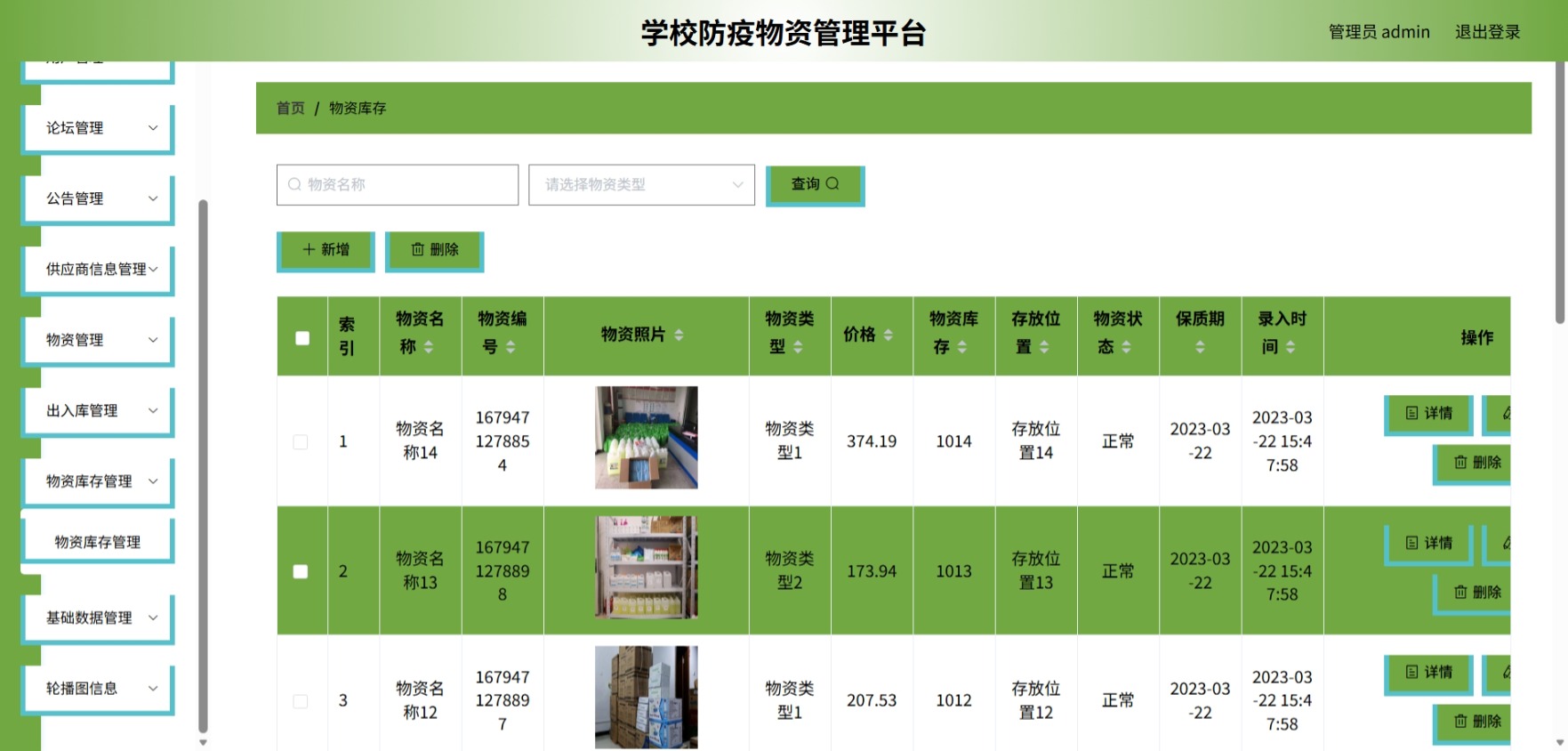1568x751 pixels.
Task: Expand 供应商信息管理 sidebar menu
Action: tap(98, 269)
